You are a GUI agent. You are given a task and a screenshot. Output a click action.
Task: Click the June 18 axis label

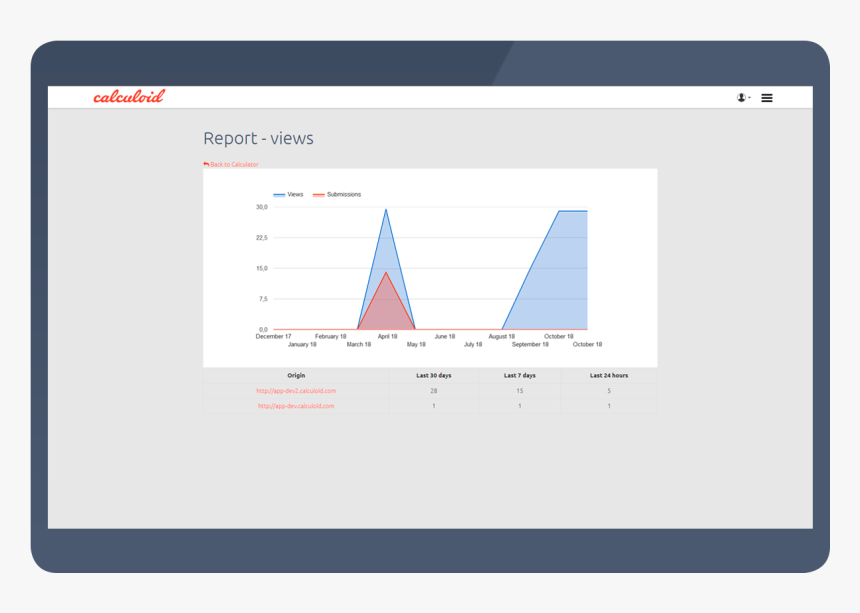445,337
